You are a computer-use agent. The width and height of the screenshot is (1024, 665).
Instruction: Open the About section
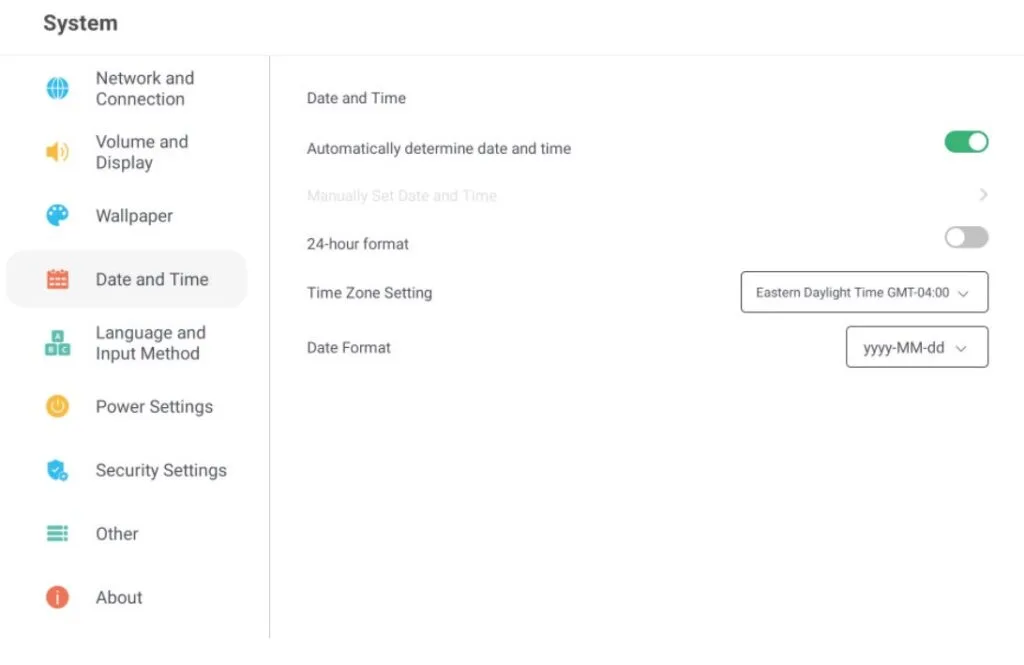pos(127,597)
